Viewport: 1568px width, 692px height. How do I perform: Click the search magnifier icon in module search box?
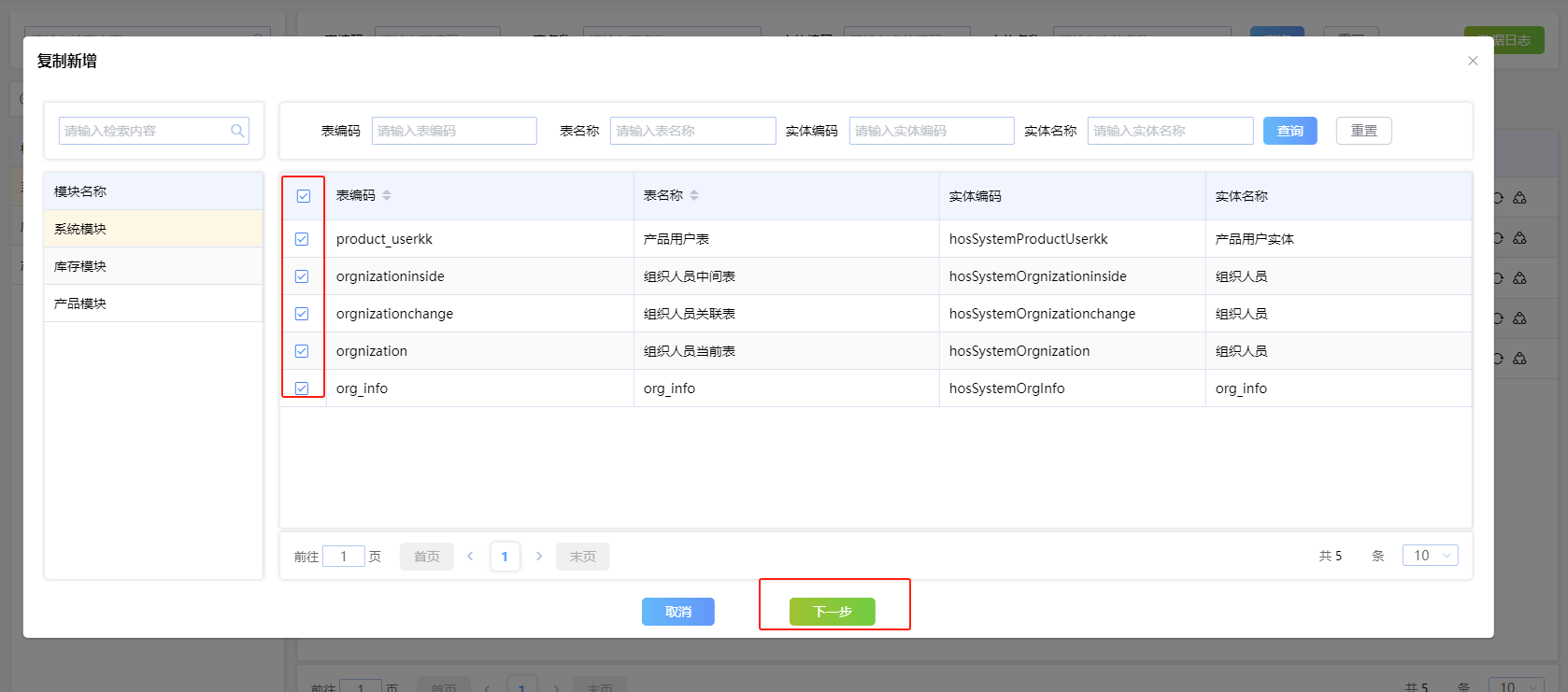(237, 131)
